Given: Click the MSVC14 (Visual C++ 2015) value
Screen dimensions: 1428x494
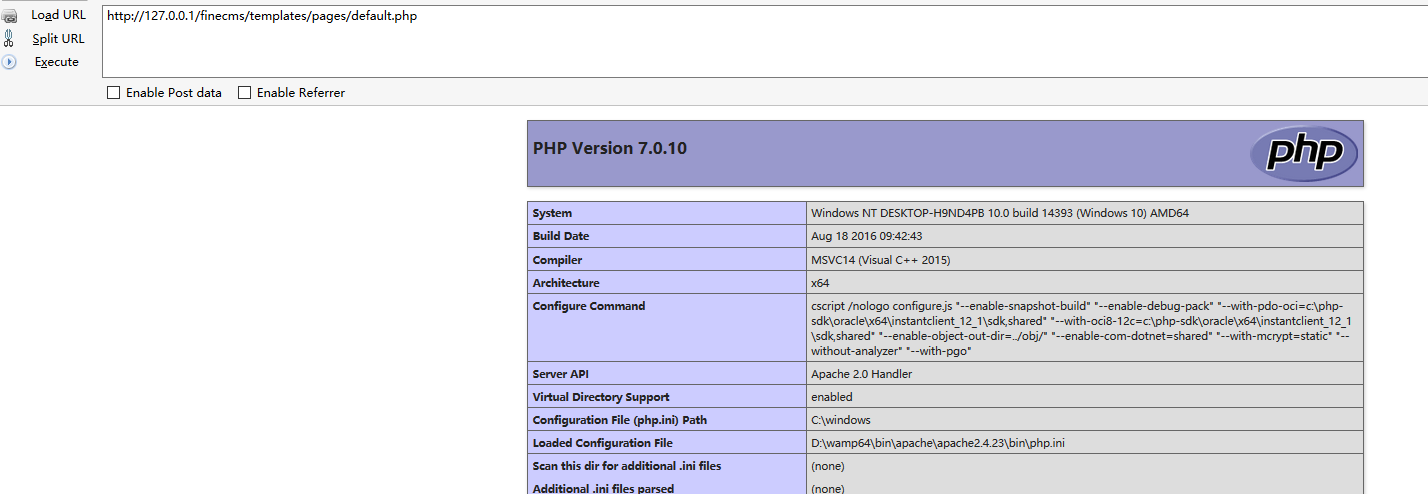Looking at the screenshot, I should [881, 260].
